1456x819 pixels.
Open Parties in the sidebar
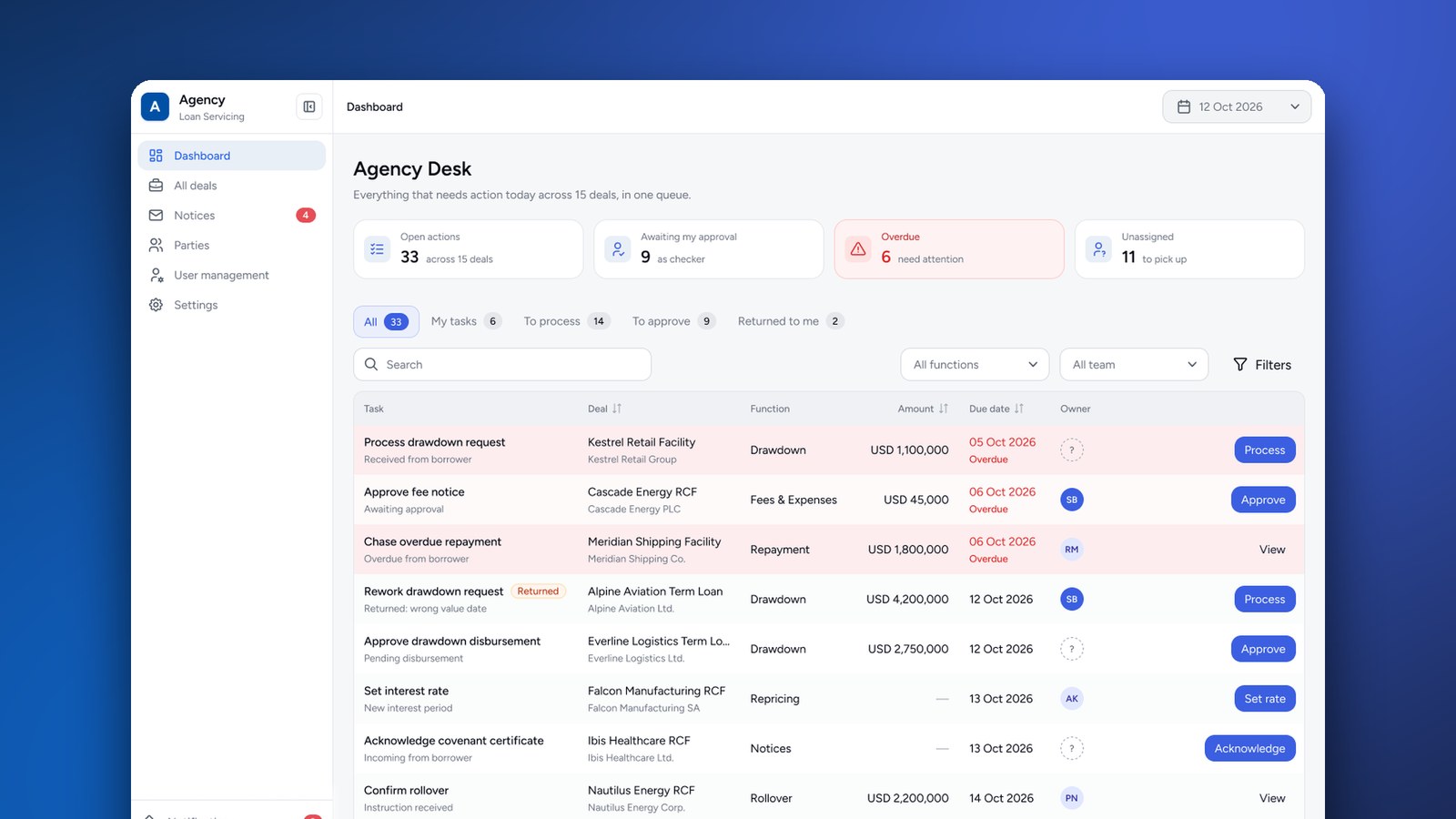(x=232, y=246)
